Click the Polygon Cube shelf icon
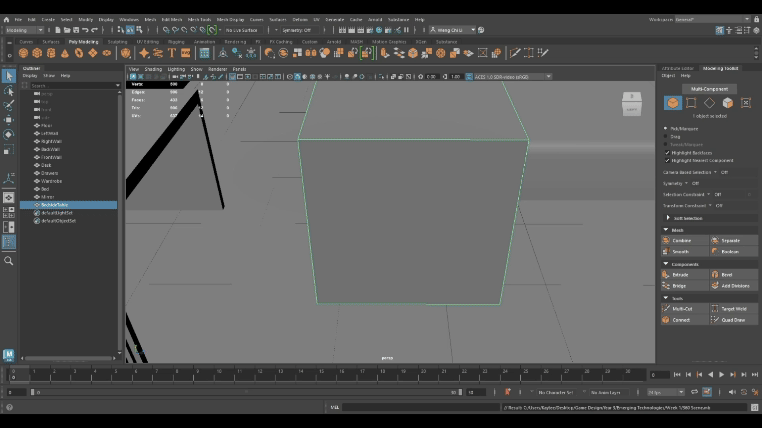Viewport: 762px width, 428px height. [37, 53]
